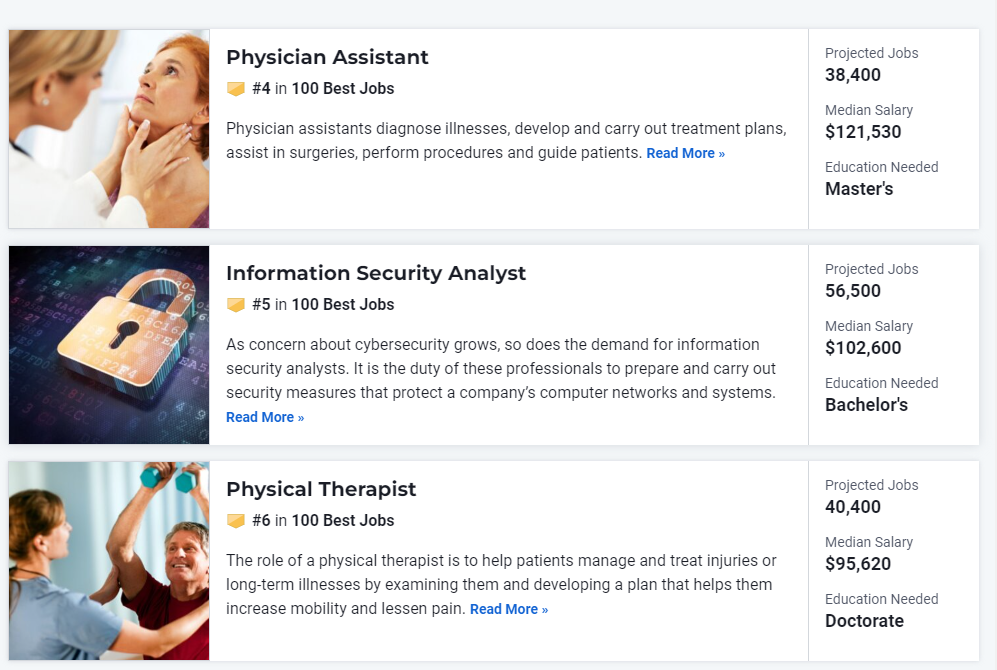
Task: Select the $121,530 median salary figure
Action: pyautogui.click(x=863, y=132)
